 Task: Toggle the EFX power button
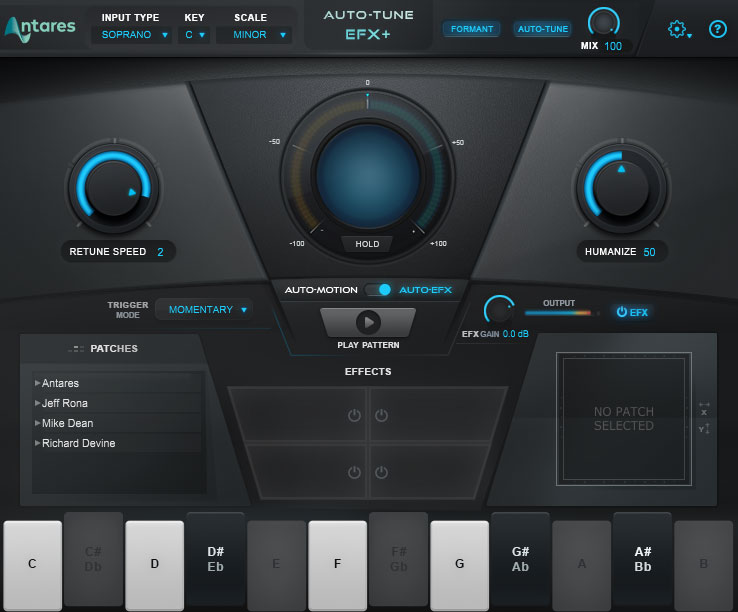pos(632,312)
